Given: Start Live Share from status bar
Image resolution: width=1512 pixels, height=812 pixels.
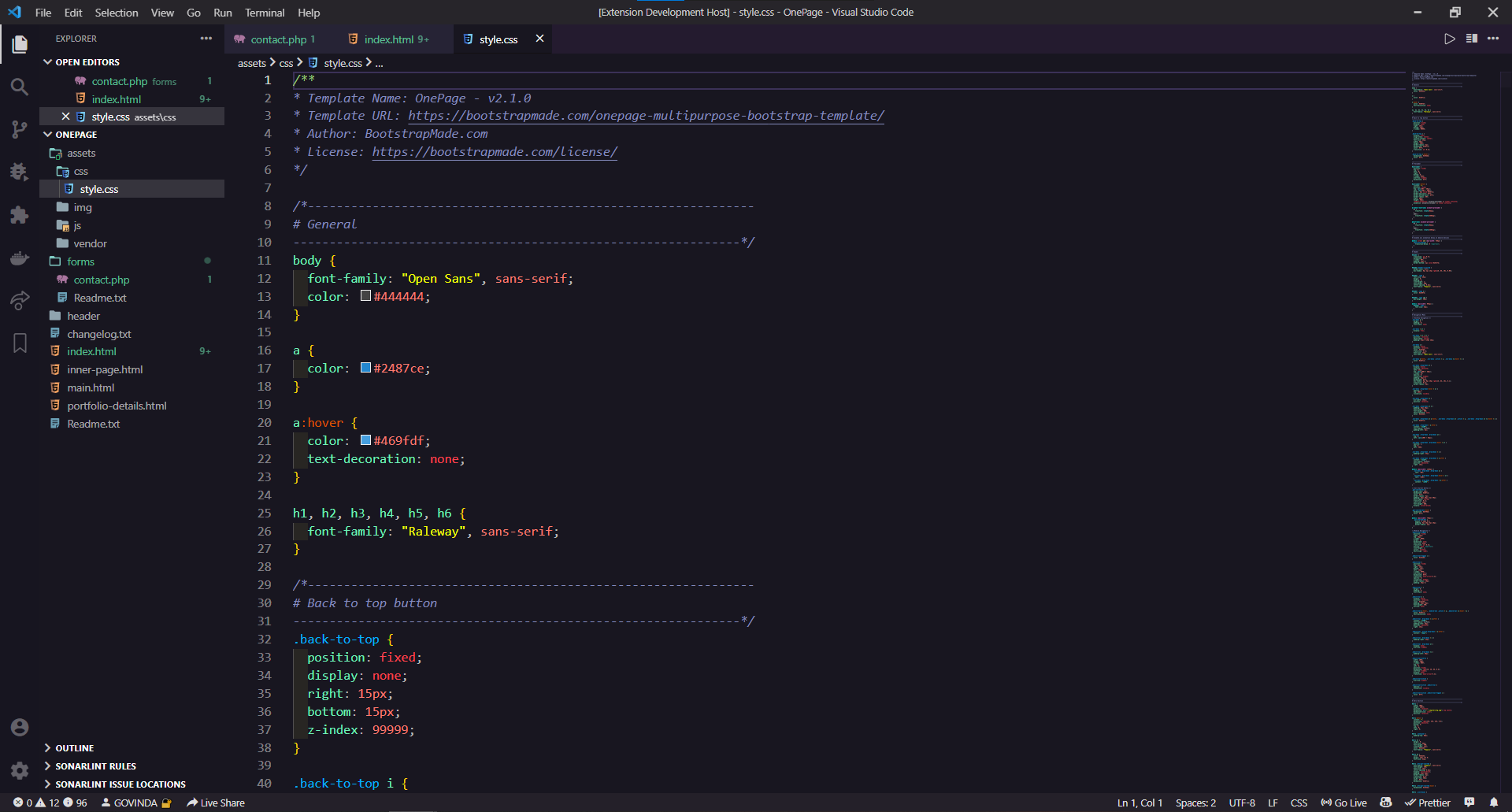Looking at the screenshot, I should point(216,803).
